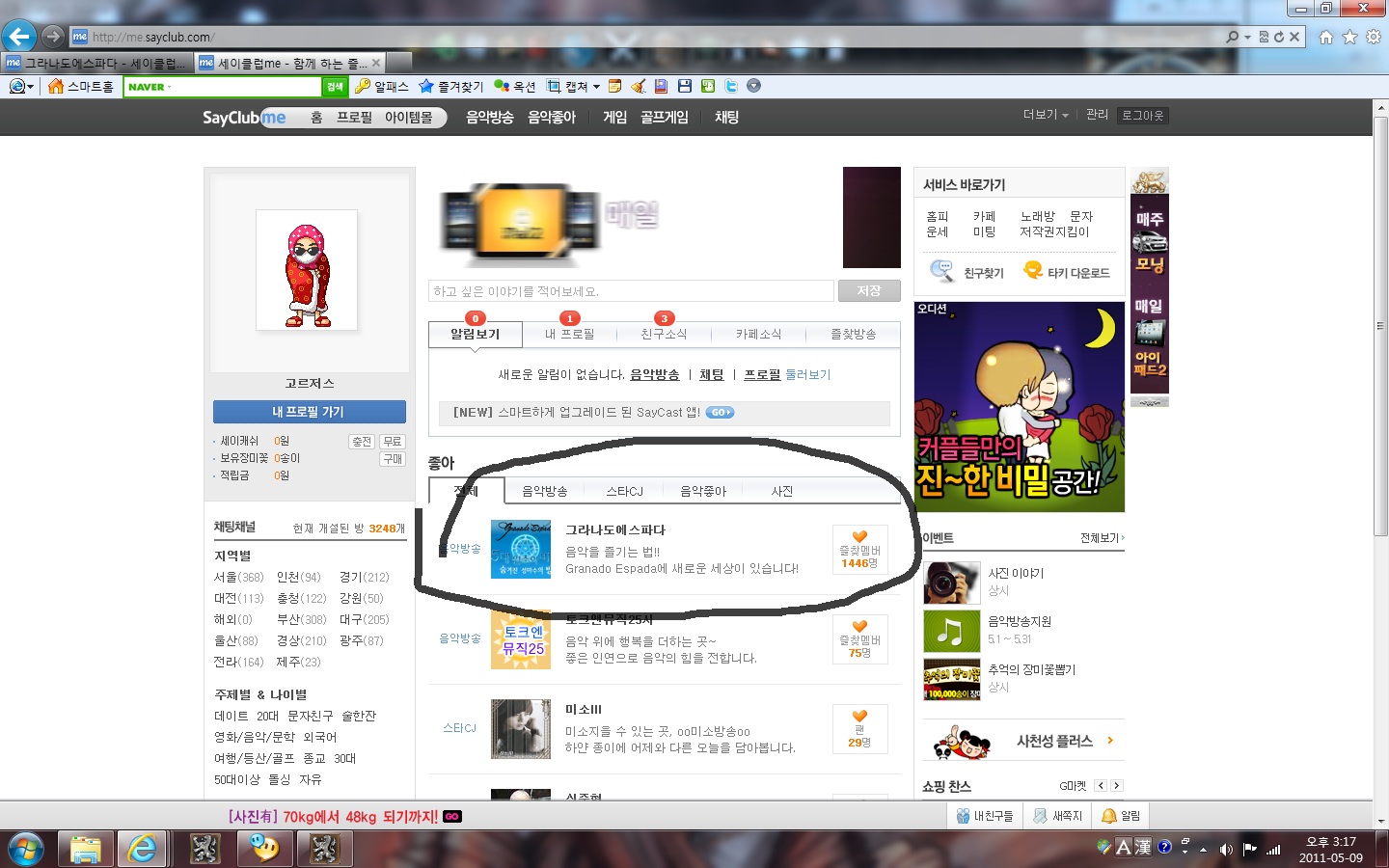Show hidden tray icons arrow
The image size is (1389, 868).
(x=1203, y=850)
